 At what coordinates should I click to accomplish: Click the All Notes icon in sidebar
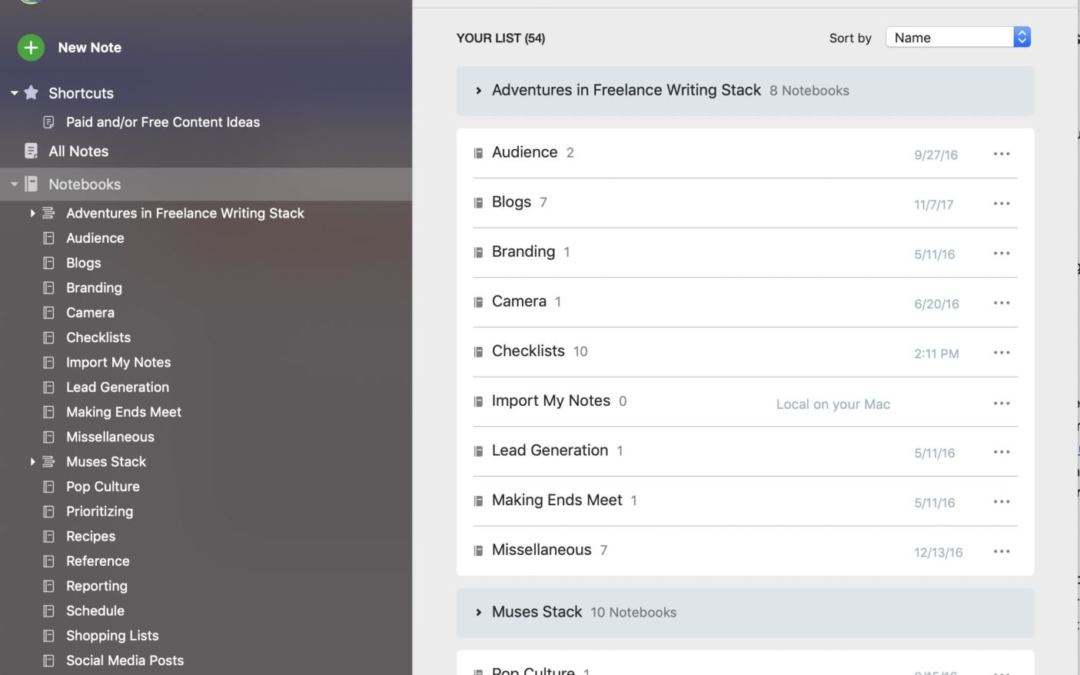pos(31,151)
